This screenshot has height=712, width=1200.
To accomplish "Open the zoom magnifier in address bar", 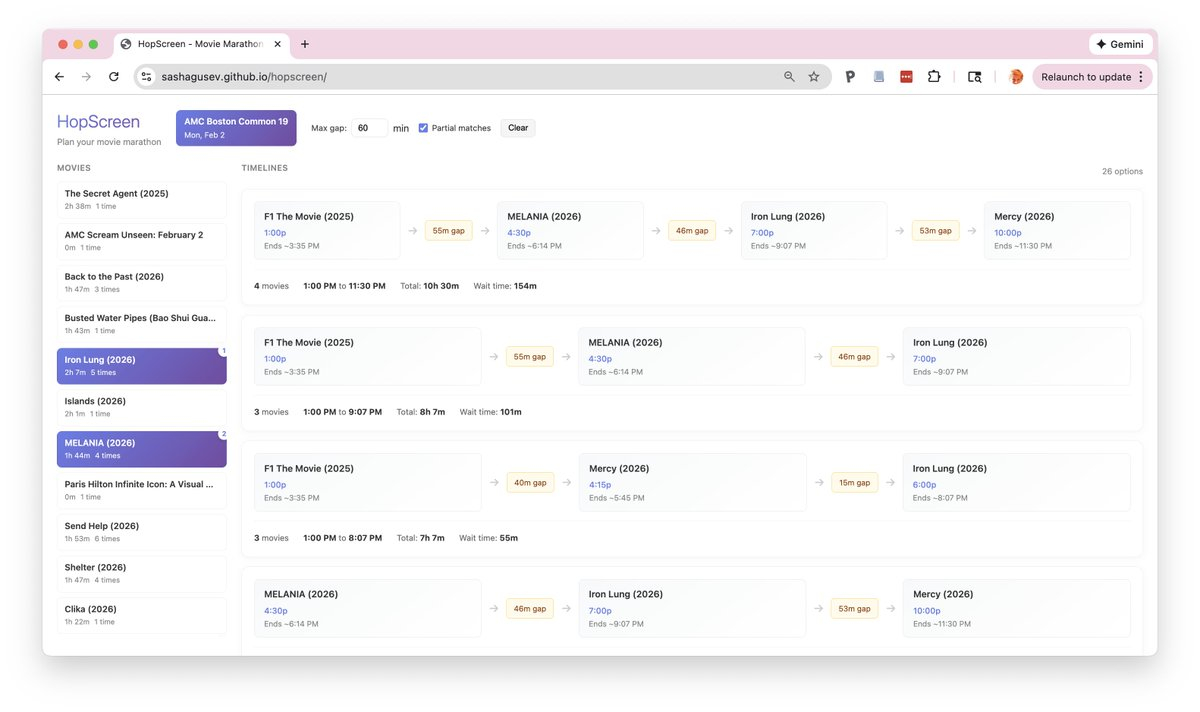I will click(x=789, y=77).
